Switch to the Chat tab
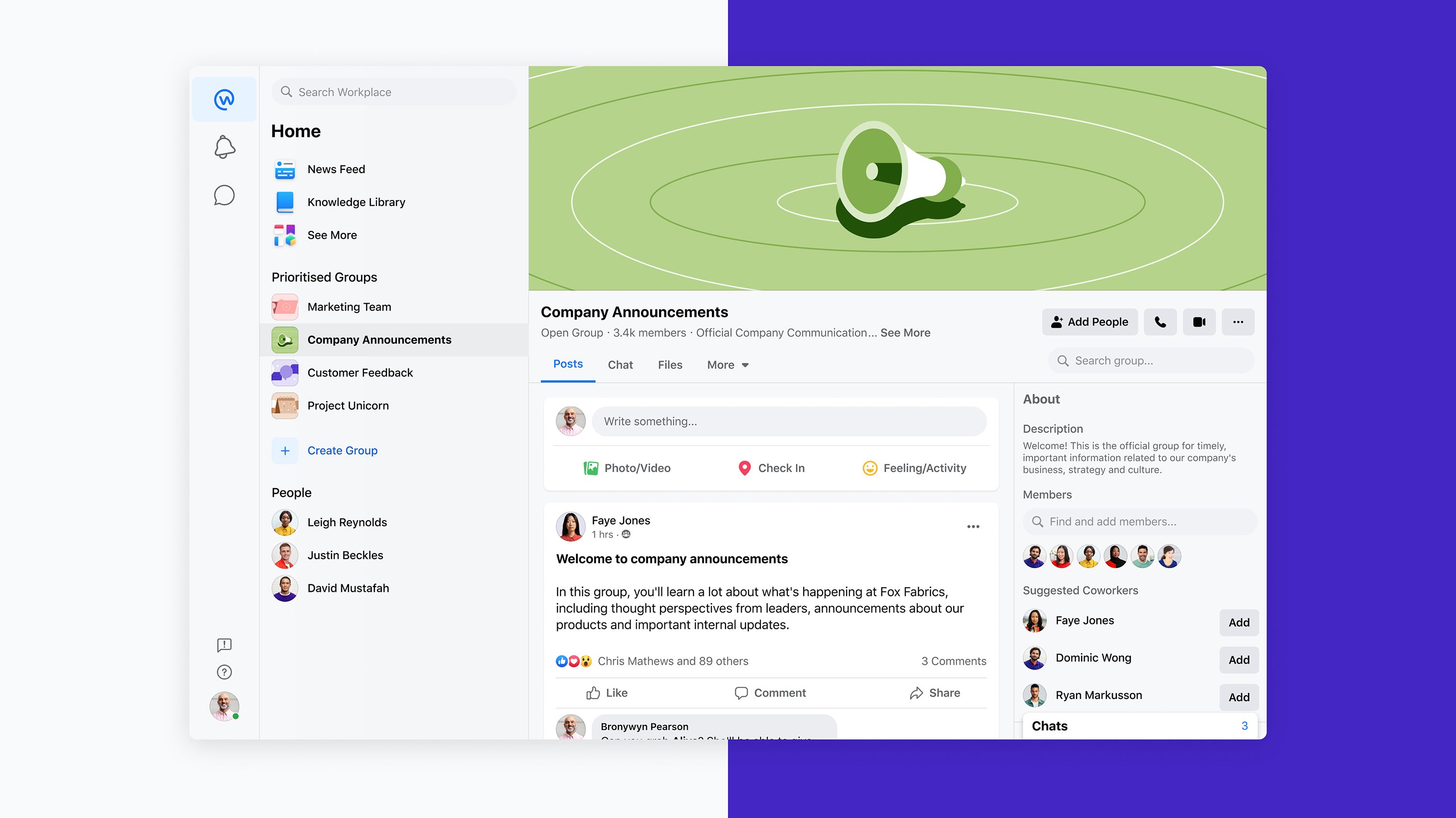Image resolution: width=1456 pixels, height=818 pixels. coord(620,365)
